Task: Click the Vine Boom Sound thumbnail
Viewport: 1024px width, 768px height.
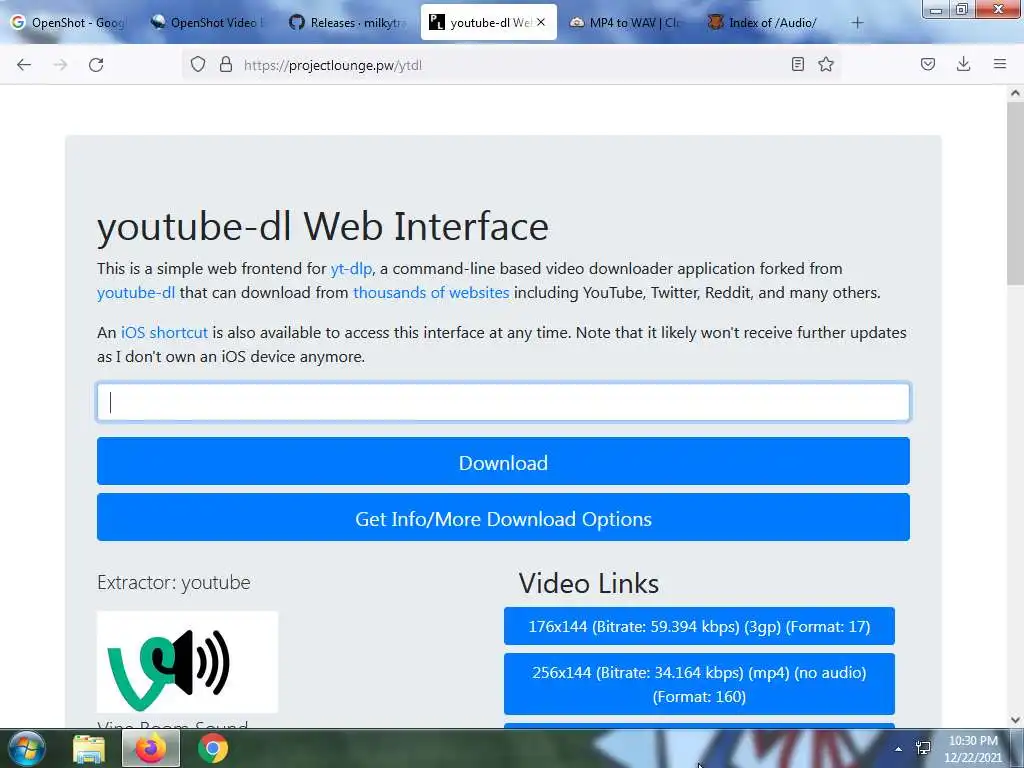Action: (187, 662)
